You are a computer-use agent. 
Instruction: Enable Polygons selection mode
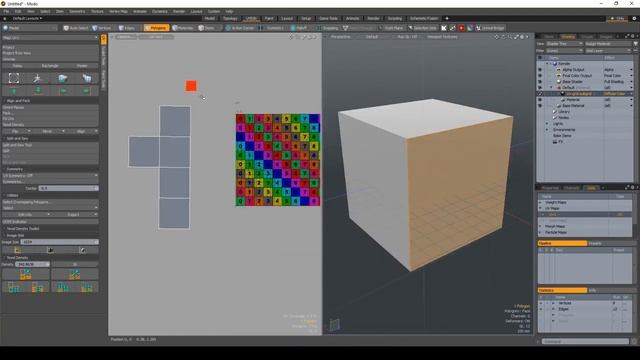156,28
